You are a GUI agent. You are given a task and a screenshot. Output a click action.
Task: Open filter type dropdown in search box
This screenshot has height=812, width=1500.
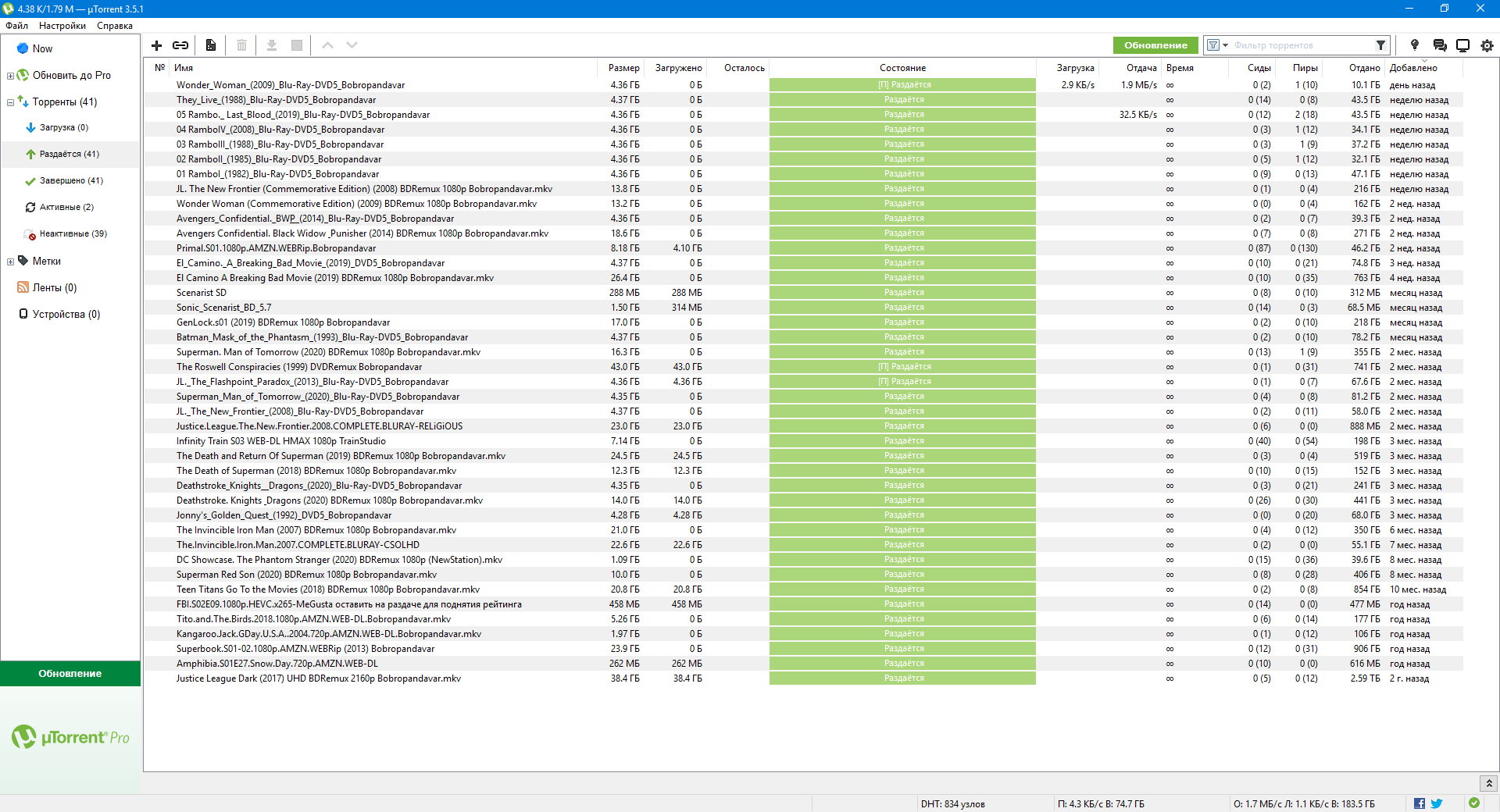[1217, 45]
